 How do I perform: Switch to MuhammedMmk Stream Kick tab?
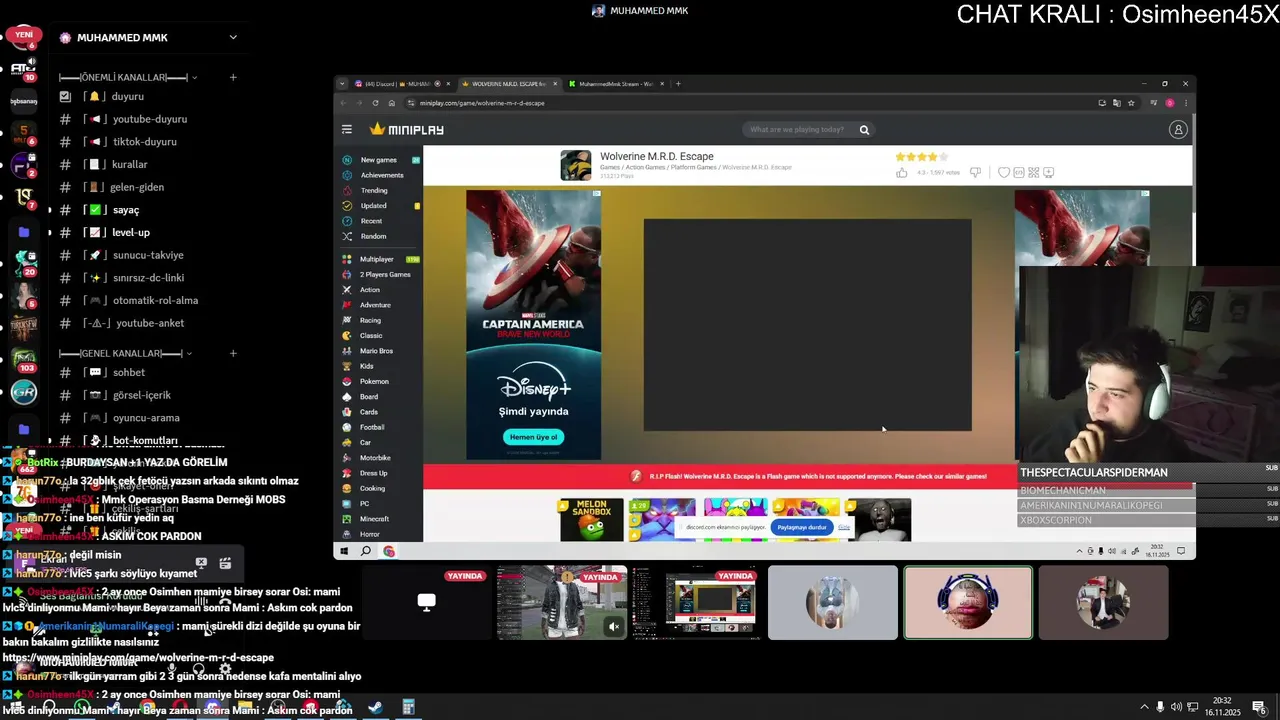coord(614,84)
